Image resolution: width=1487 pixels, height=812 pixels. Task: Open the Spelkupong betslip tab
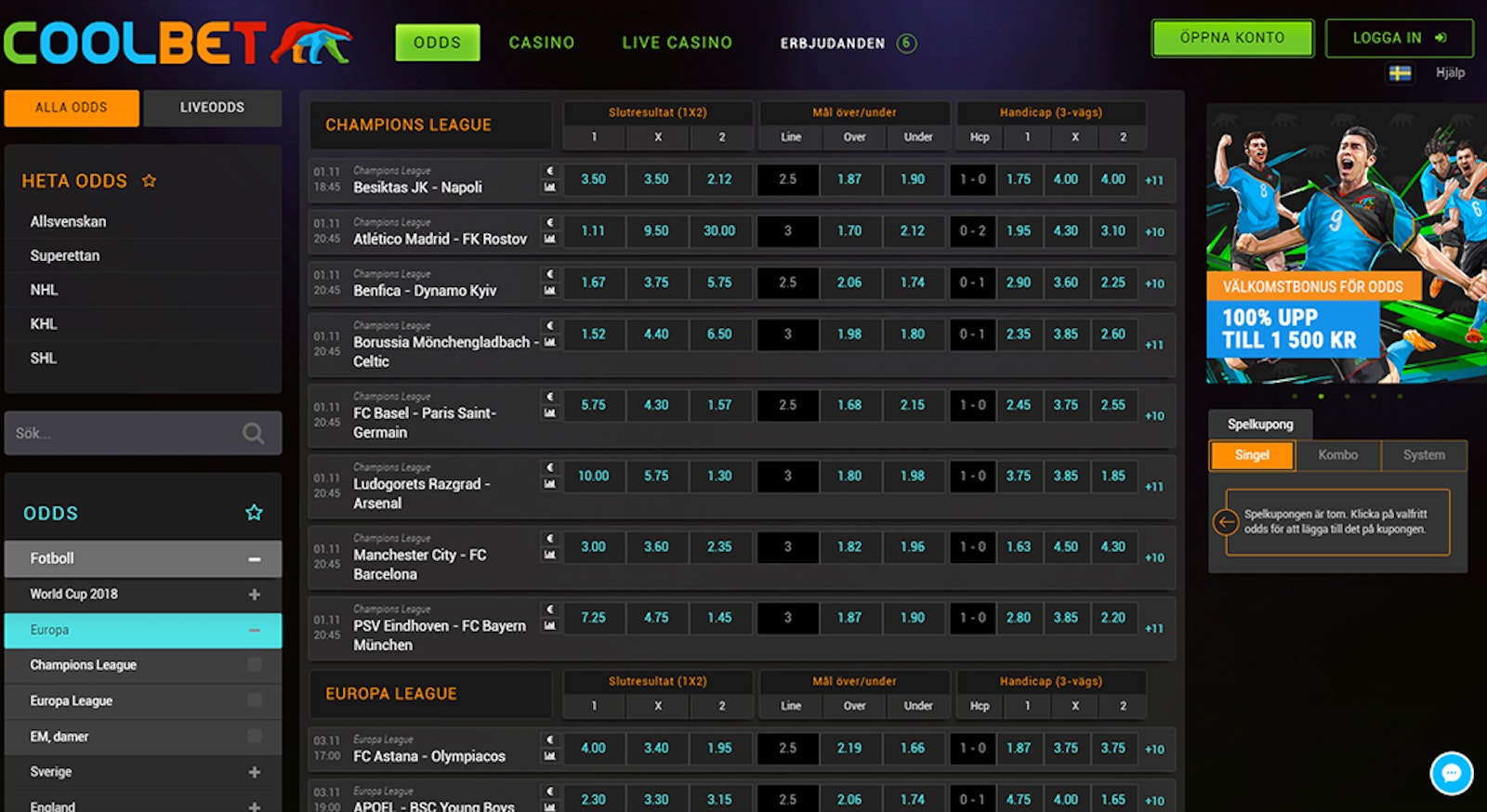tap(1260, 425)
